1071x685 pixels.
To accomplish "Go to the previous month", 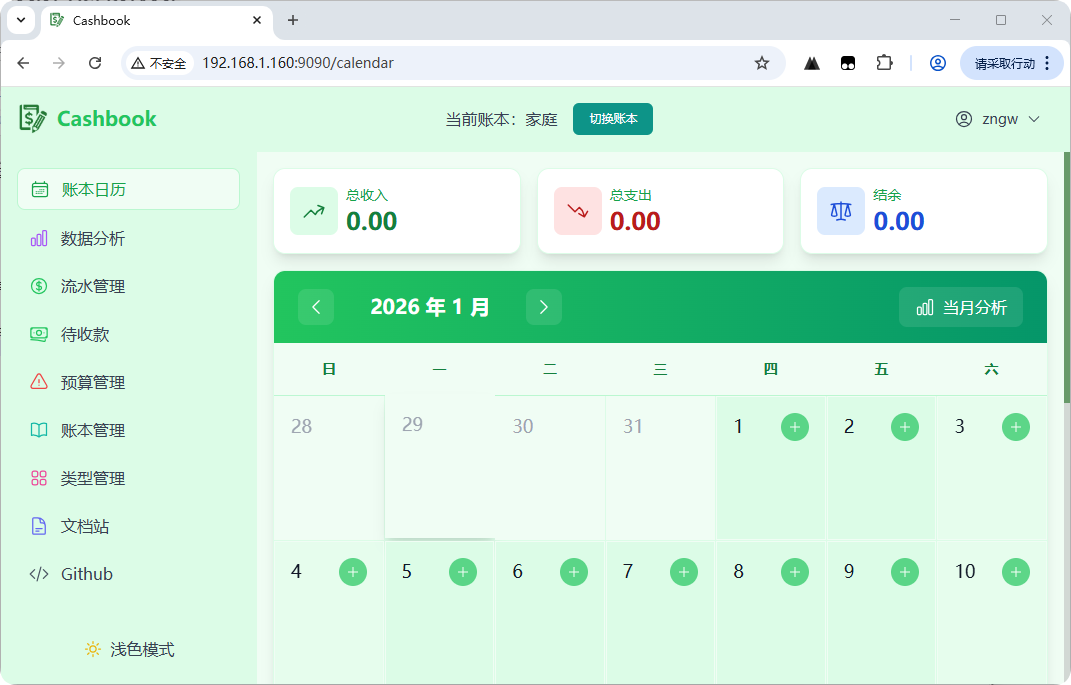I will pyautogui.click(x=316, y=307).
